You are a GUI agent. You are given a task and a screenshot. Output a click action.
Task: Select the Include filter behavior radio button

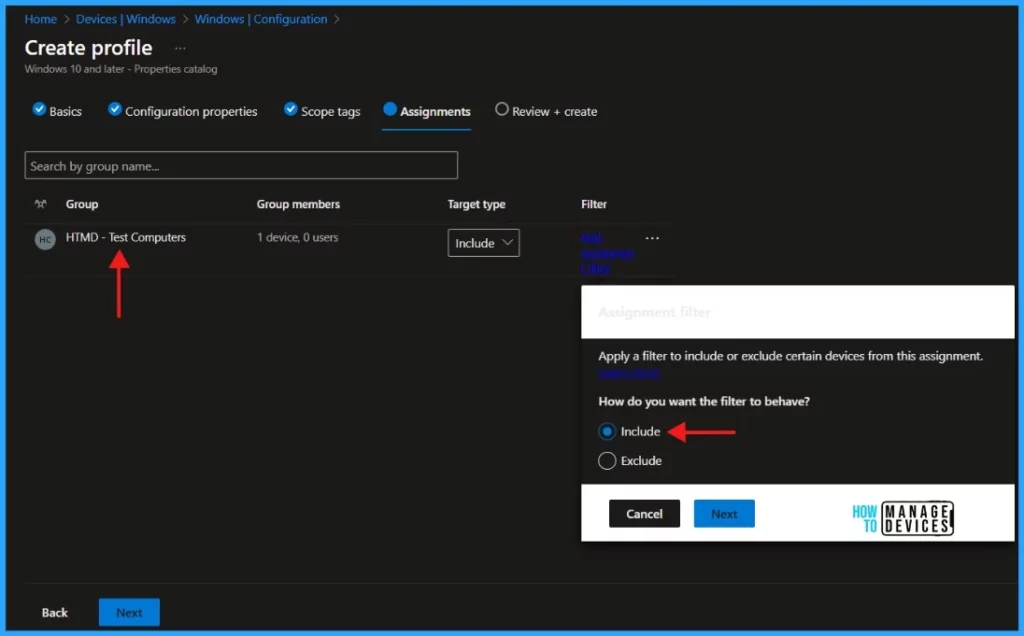click(607, 432)
